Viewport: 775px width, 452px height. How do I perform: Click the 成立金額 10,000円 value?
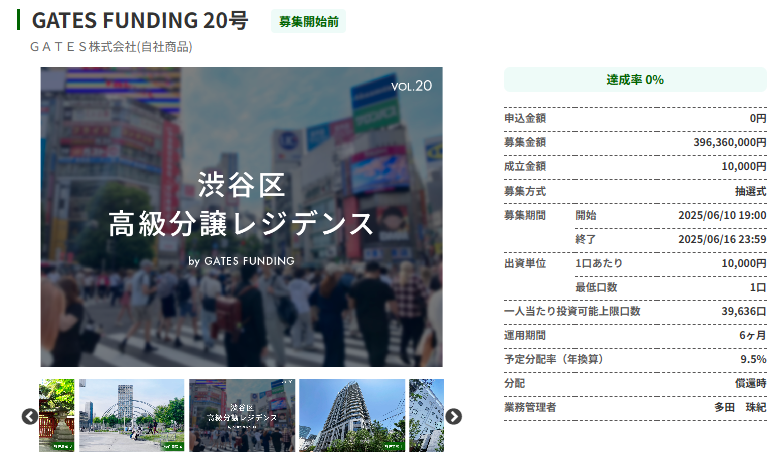click(744, 167)
